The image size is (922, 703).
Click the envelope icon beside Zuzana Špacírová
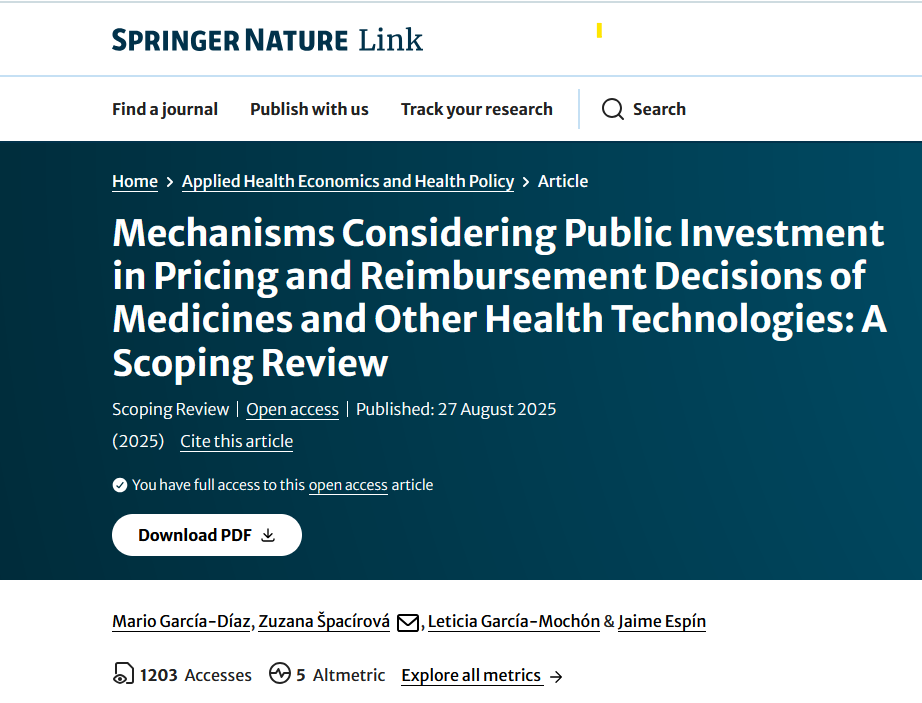408,622
